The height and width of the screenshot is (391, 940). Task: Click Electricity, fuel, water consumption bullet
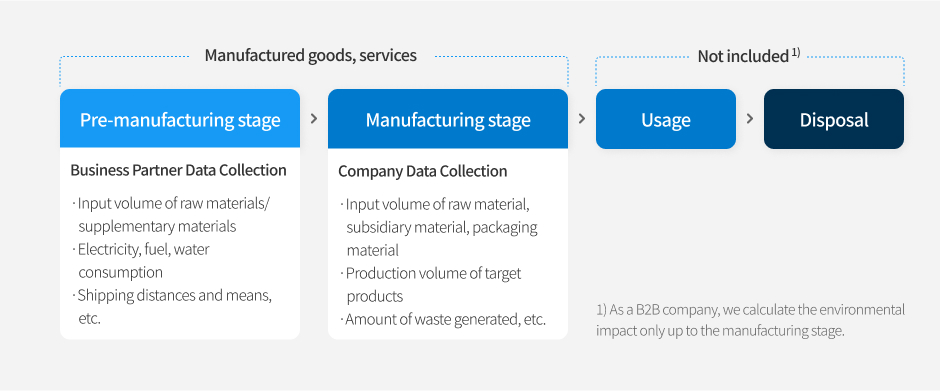(x=140, y=261)
